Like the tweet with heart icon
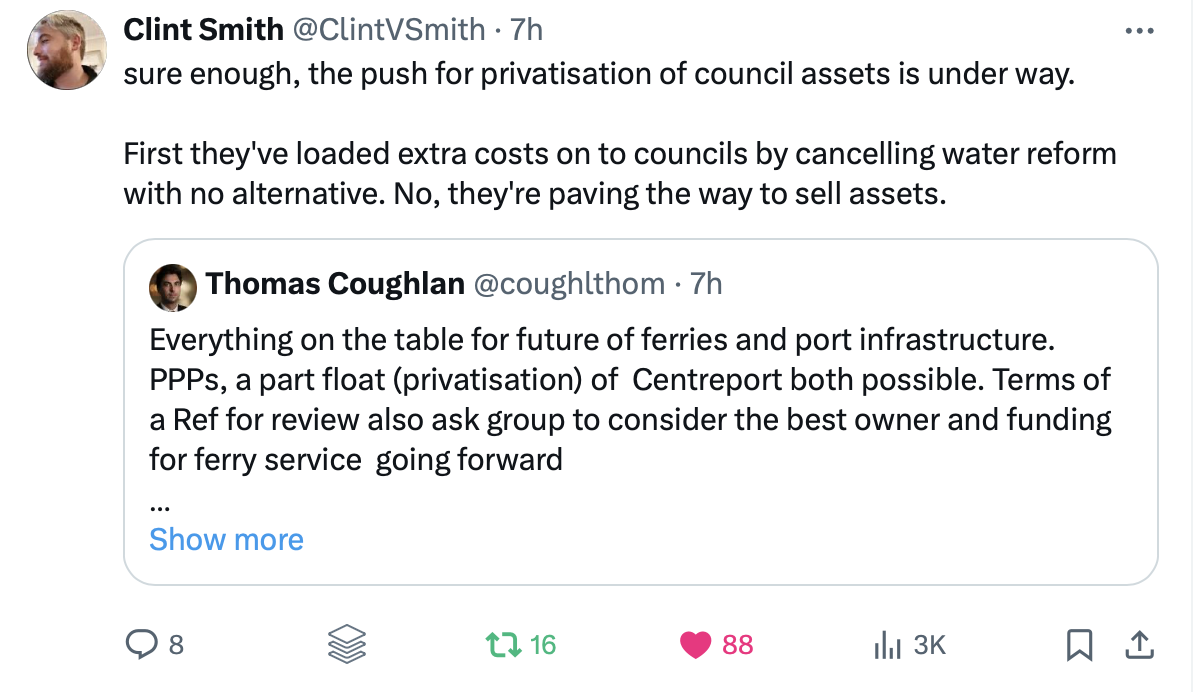Screen dimensions: 1200x692 pos(695,645)
